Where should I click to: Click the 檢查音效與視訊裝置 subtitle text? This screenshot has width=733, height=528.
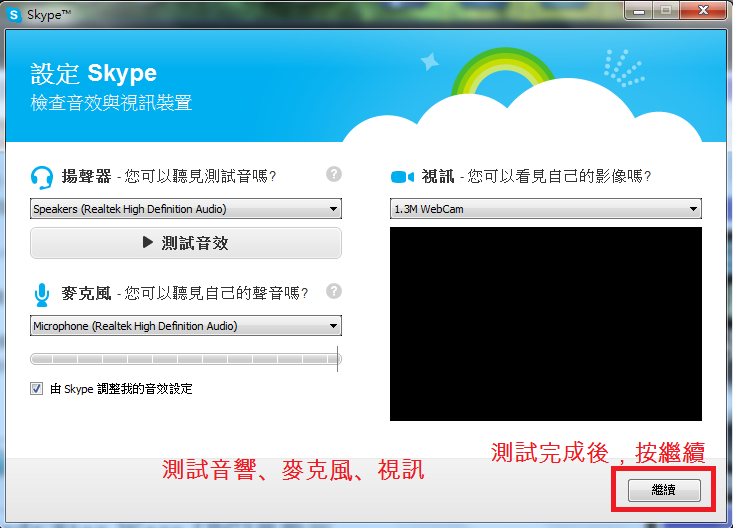pos(111,103)
